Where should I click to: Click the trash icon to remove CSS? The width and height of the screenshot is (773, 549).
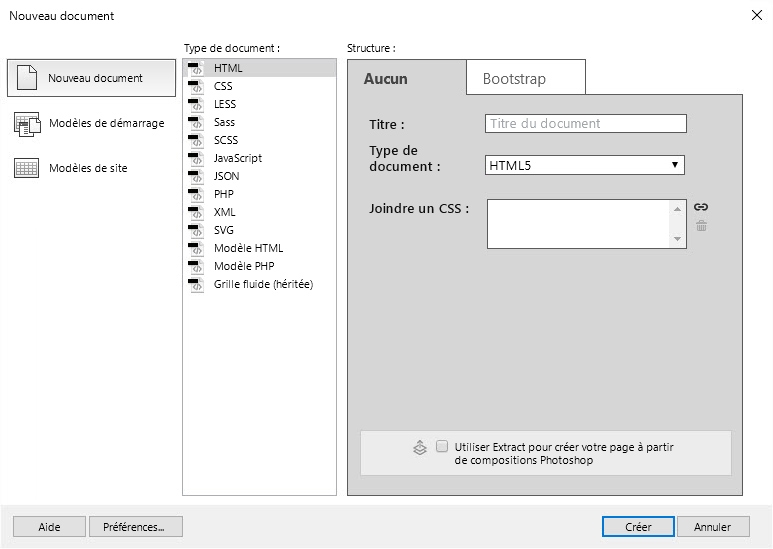tap(701, 226)
